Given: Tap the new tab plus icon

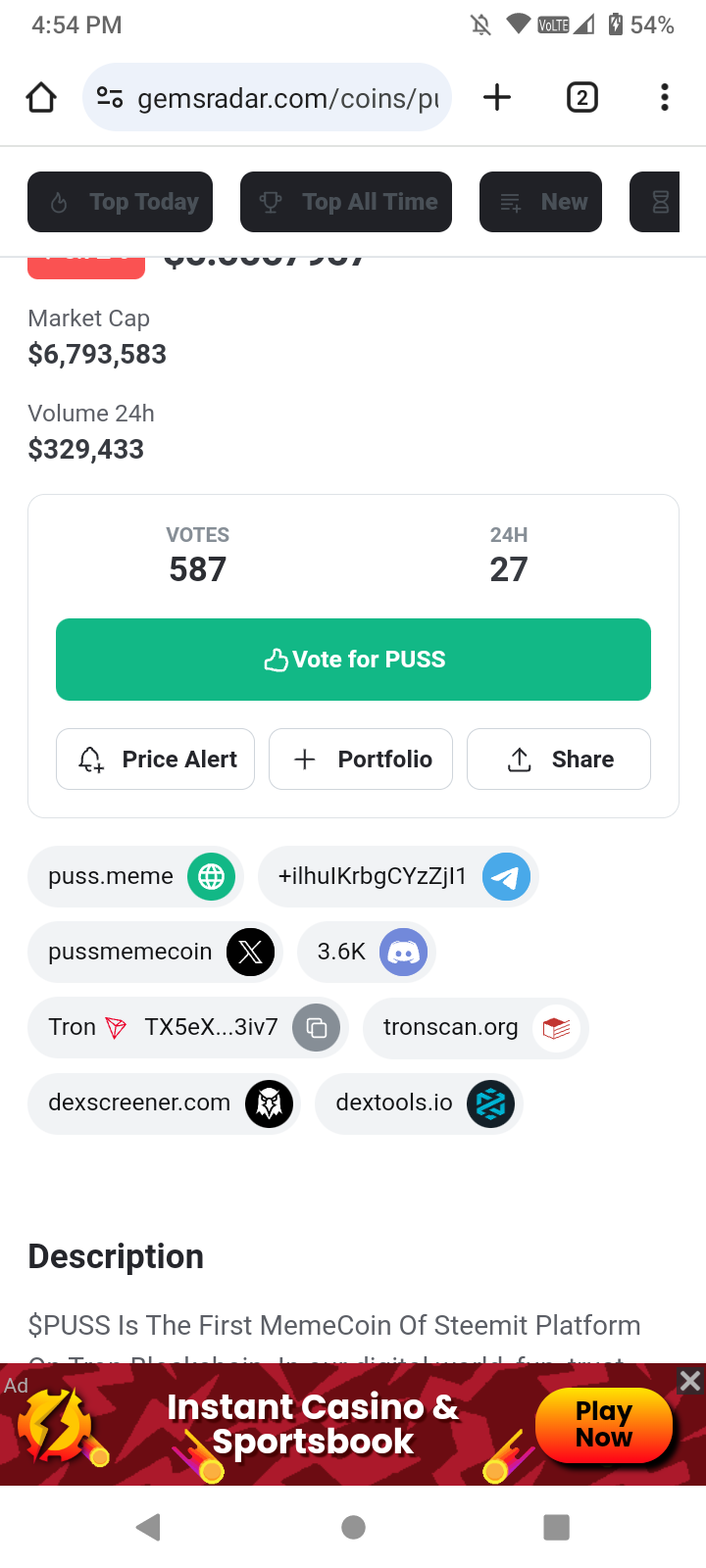Looking at the screenshot, I should (497, 97).
